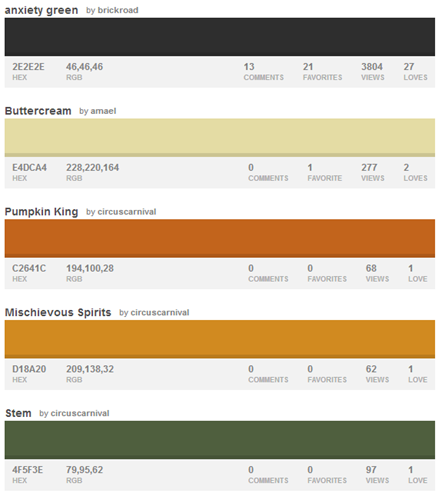Viewport: 442px width, 500px height.
Task: Open the Buttercream color title
Action: coord(38,111)
